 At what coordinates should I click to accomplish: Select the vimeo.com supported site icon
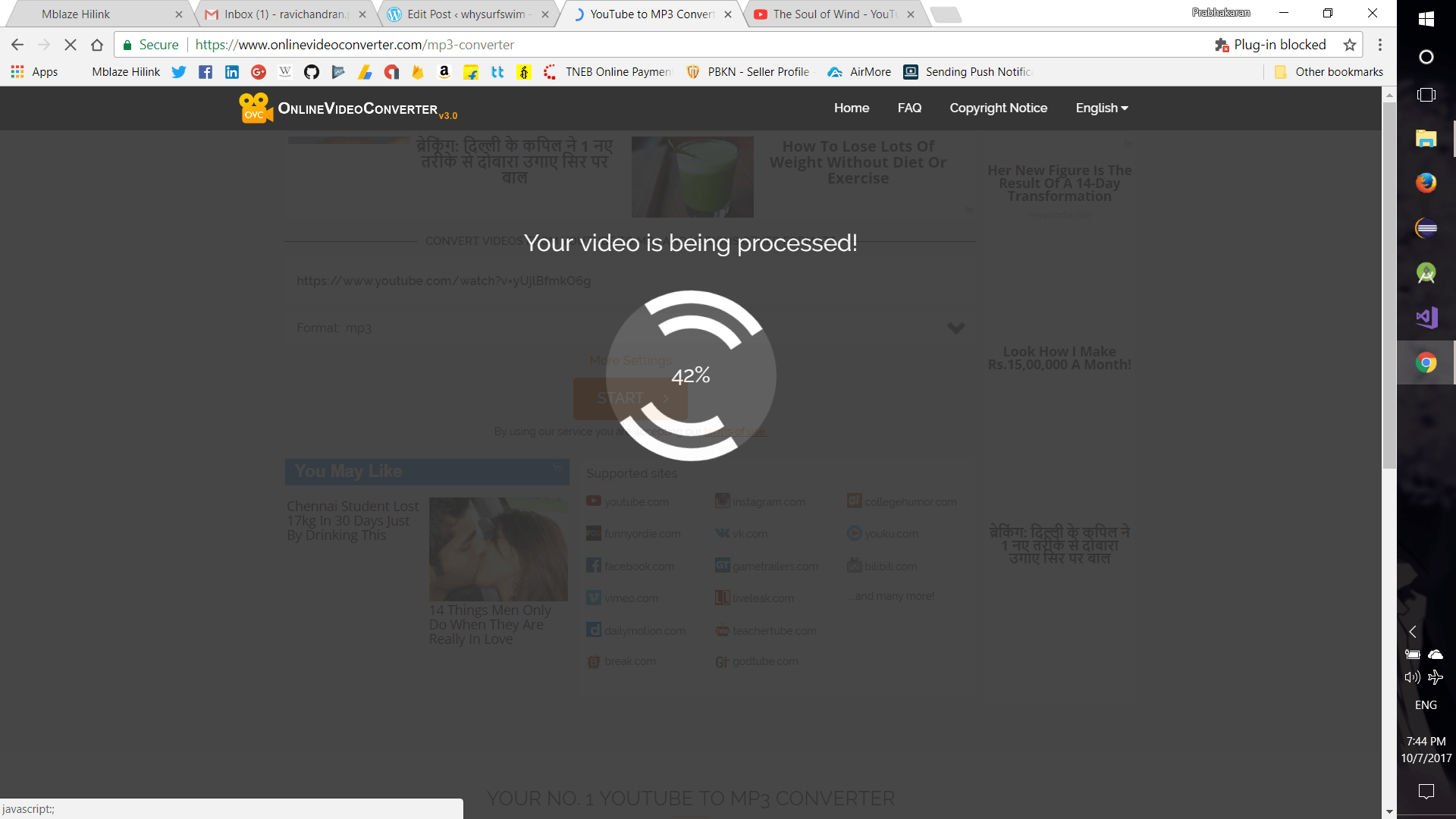click(x=594, y=598)
